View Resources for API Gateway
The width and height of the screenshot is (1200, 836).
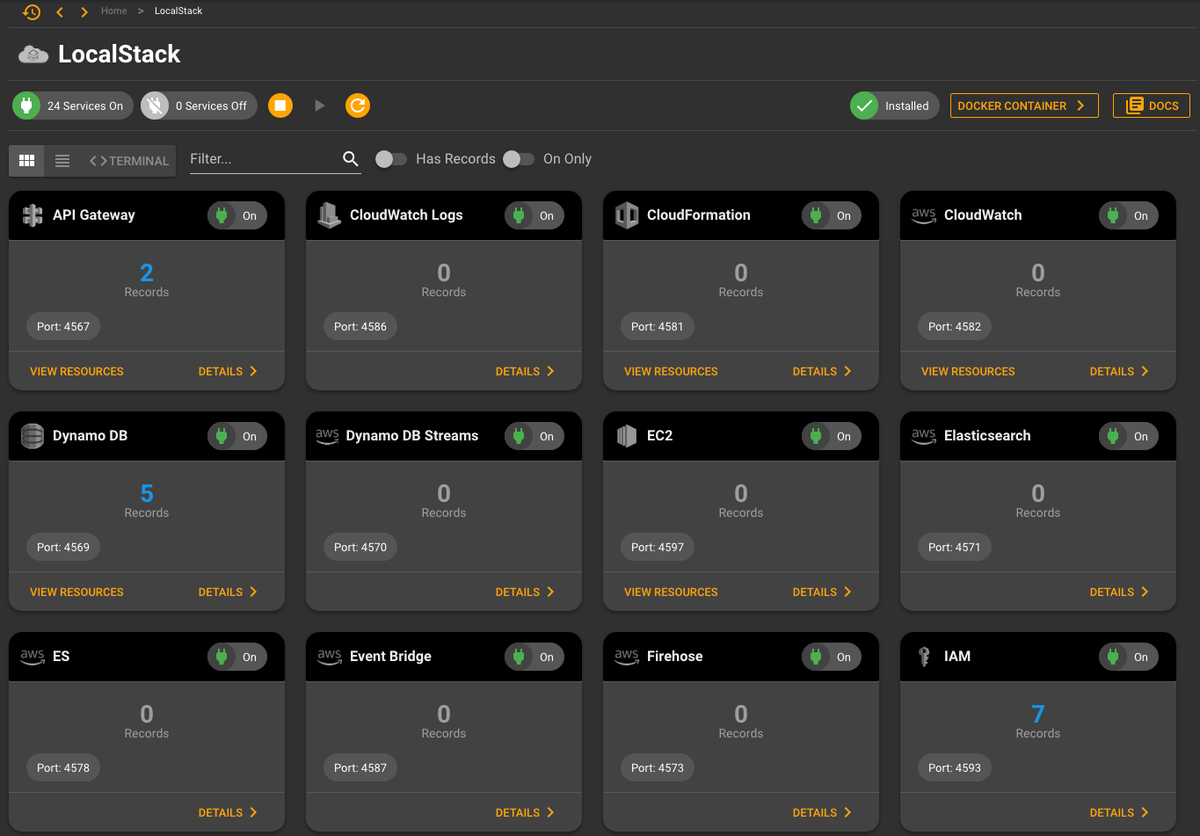(77, 371)
